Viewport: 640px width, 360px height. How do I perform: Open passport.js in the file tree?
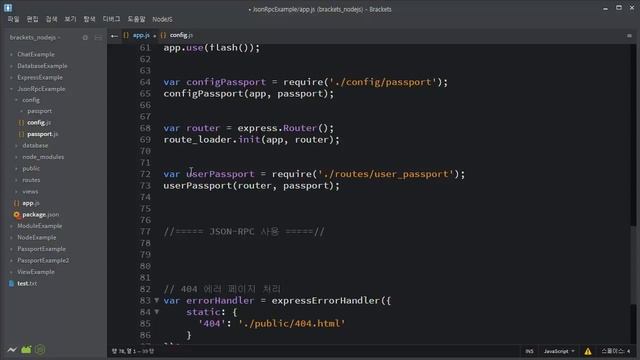click(x=42, y=134)
